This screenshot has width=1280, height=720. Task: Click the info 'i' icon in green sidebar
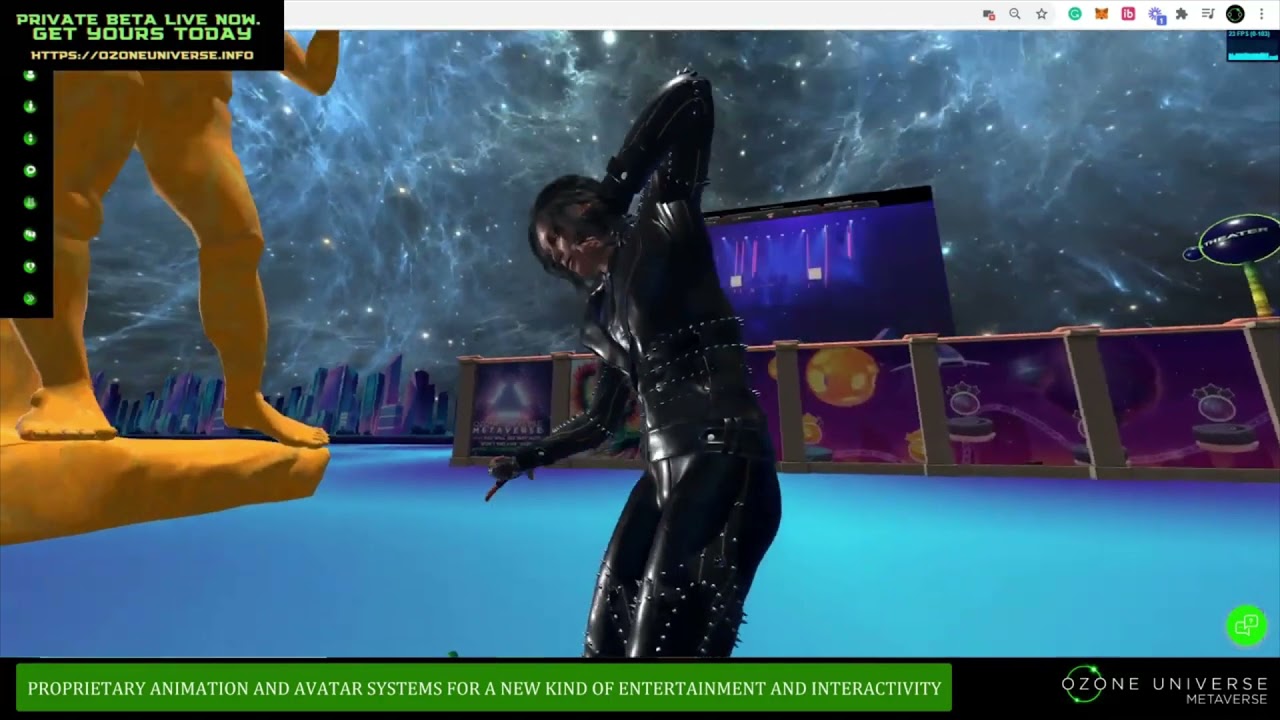(29, 106)
